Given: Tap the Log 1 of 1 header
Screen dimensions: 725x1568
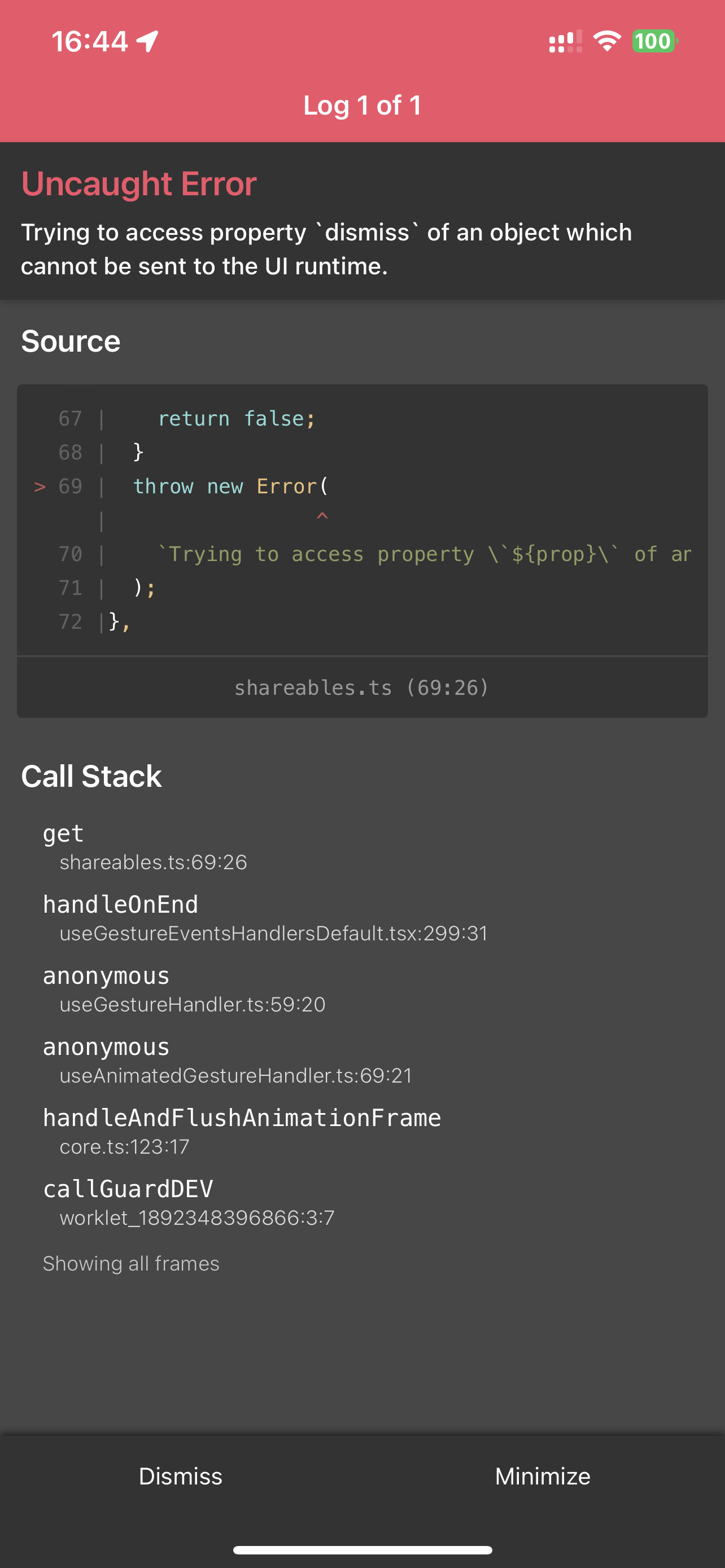Looking at the screenshot, I should click(362, 104).
